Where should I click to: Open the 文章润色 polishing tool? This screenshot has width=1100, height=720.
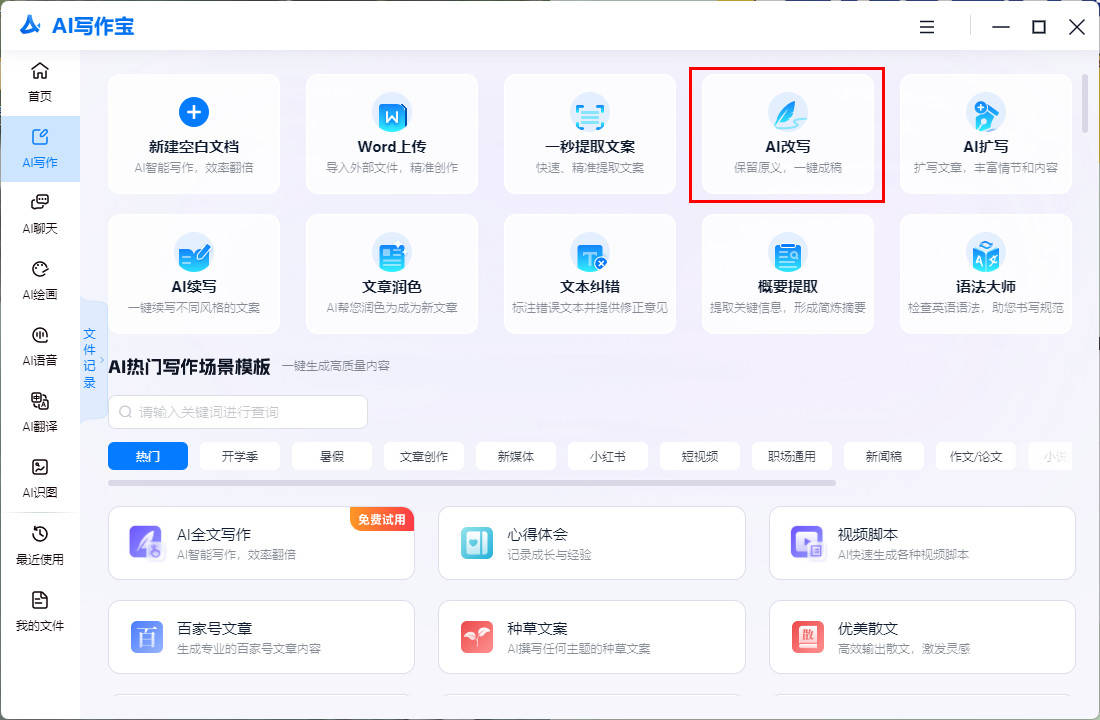391,274
